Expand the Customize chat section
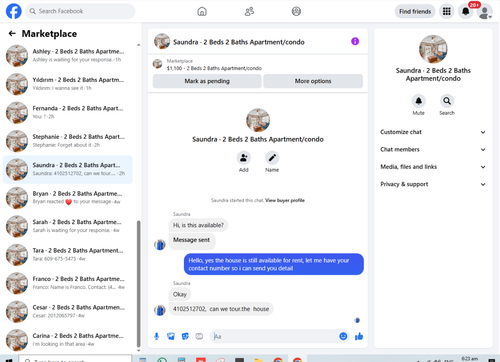Image resolution: width=500 pixels, height=362 pixels. (433, 132)
